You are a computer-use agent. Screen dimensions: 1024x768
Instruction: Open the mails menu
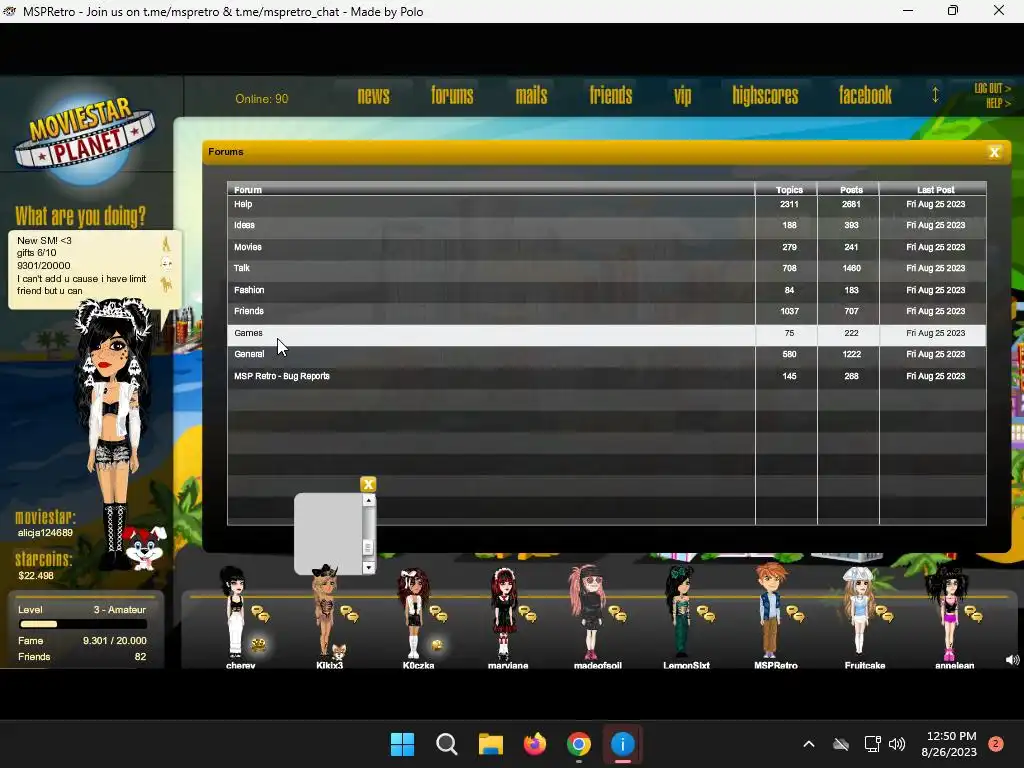pos(531,96)
